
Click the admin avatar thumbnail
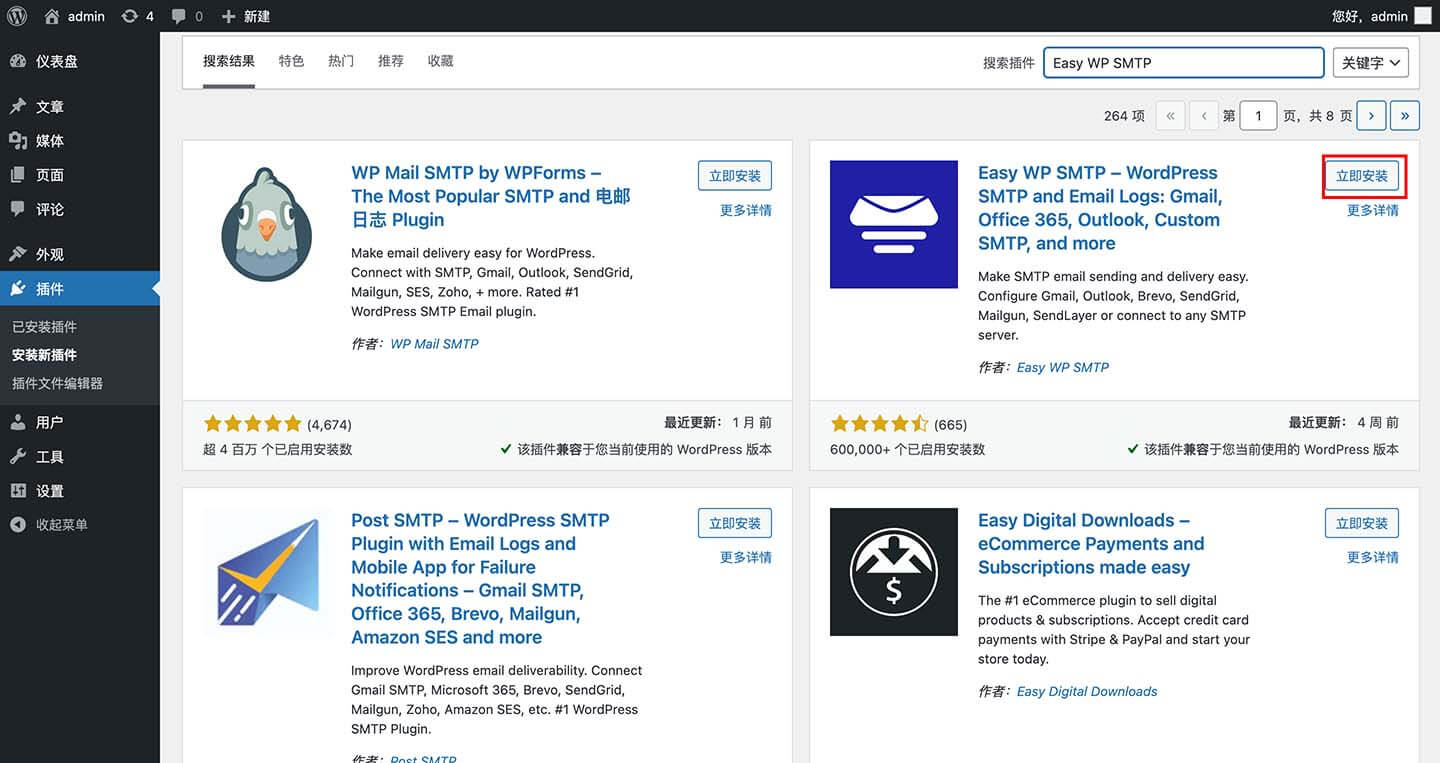(1422, 16)
